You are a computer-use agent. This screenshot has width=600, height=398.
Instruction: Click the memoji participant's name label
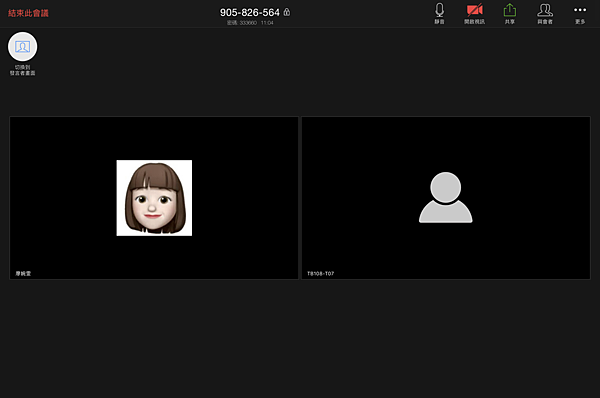pos(23,274)
